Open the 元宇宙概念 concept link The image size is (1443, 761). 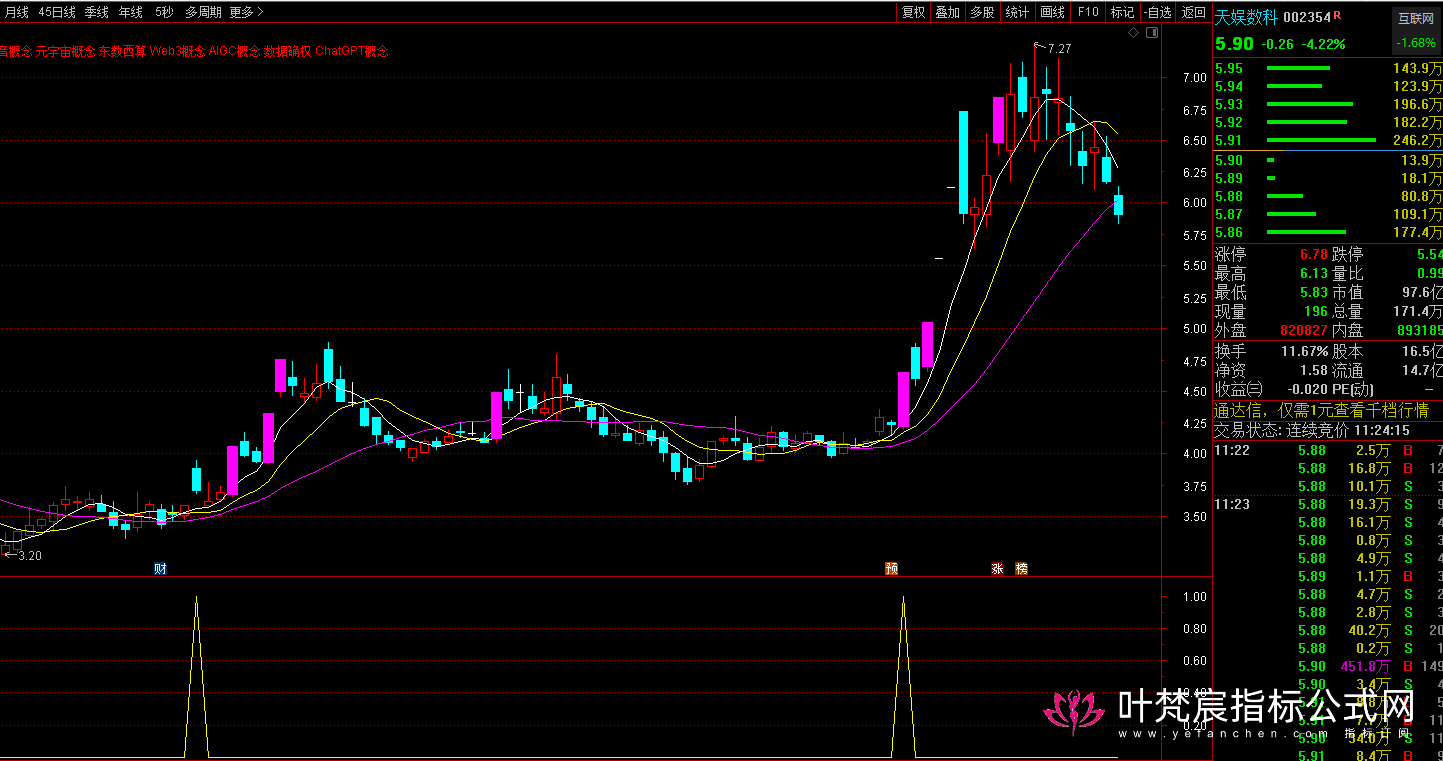tap(65, 51)
